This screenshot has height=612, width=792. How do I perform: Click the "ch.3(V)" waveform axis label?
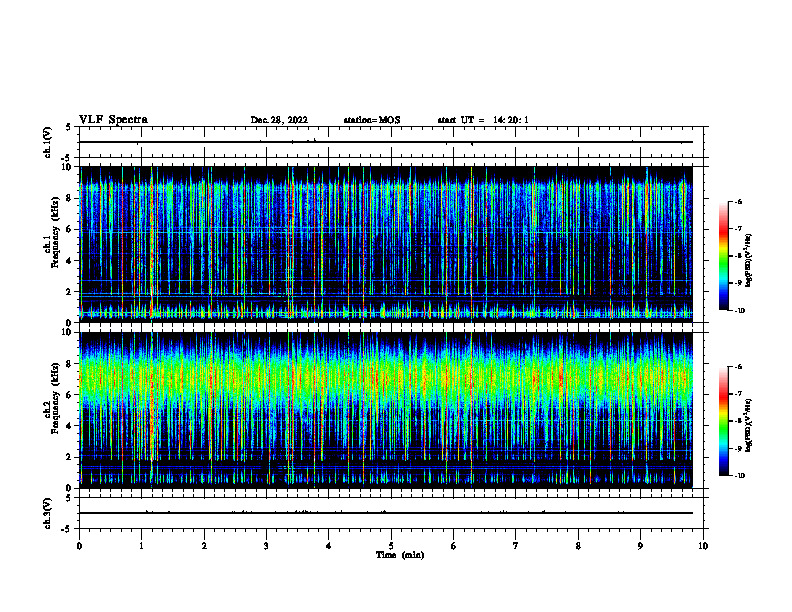coord(47,513)
